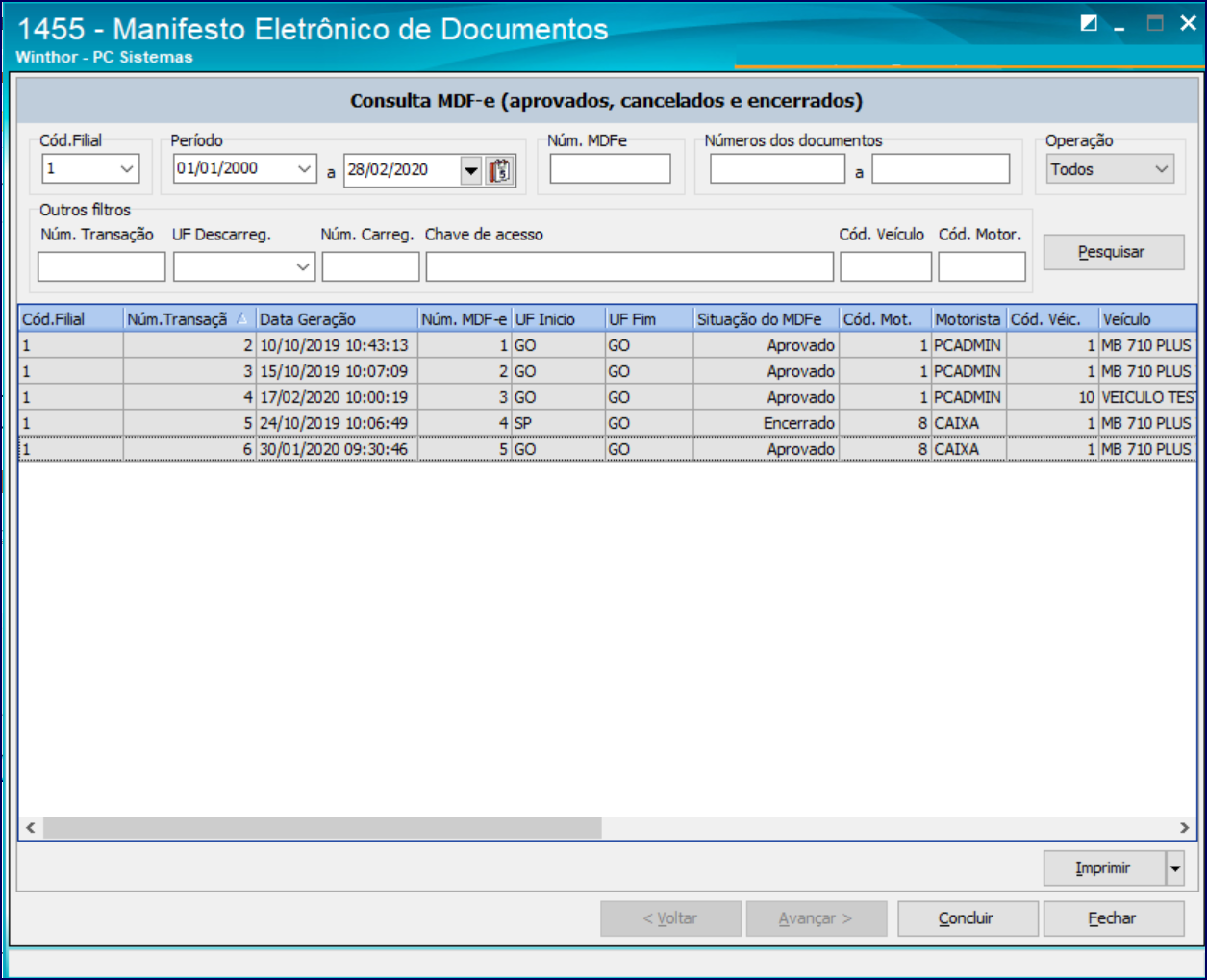Click the second Números dos documentos field

point(941,169)
